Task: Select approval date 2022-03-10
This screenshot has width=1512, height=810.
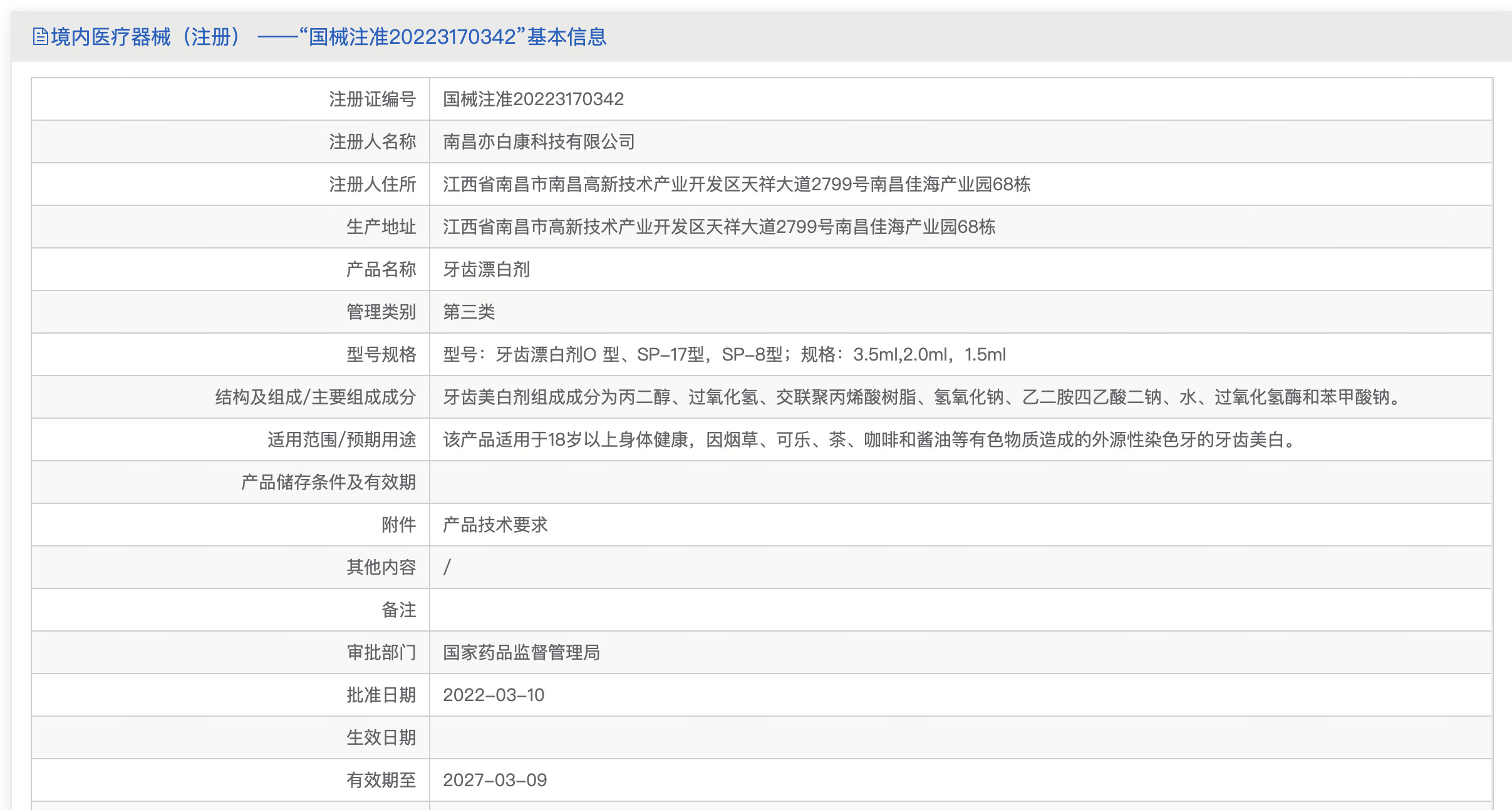Action: click(x=494, y=695)
